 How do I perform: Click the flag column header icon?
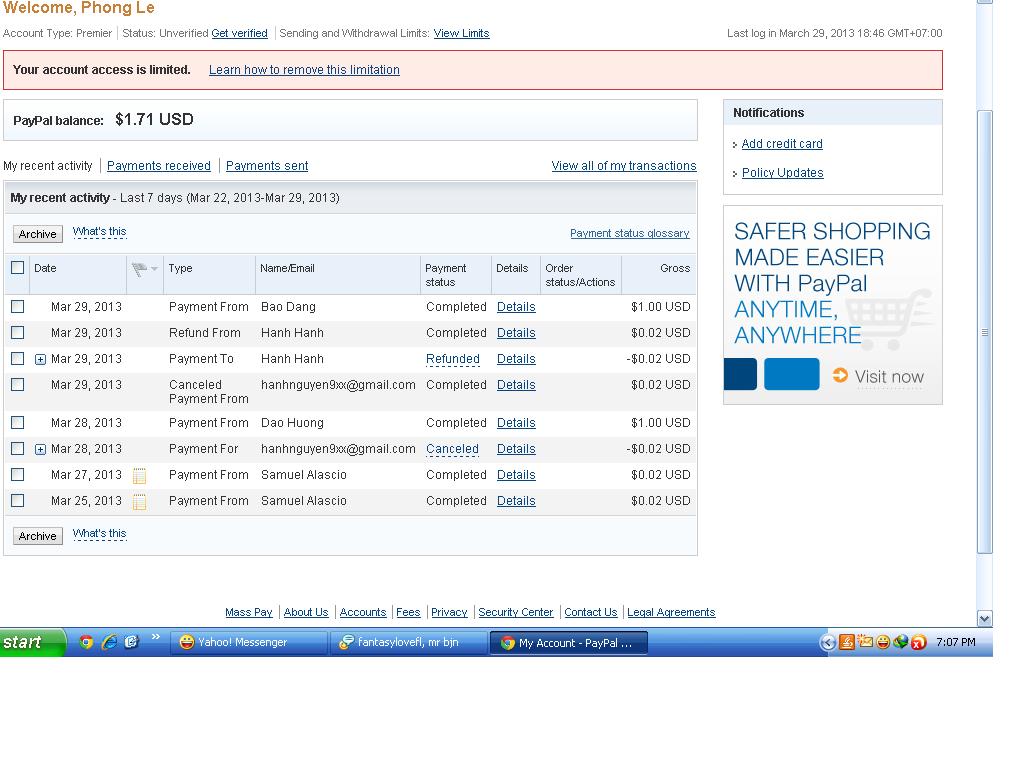[139, 269]
